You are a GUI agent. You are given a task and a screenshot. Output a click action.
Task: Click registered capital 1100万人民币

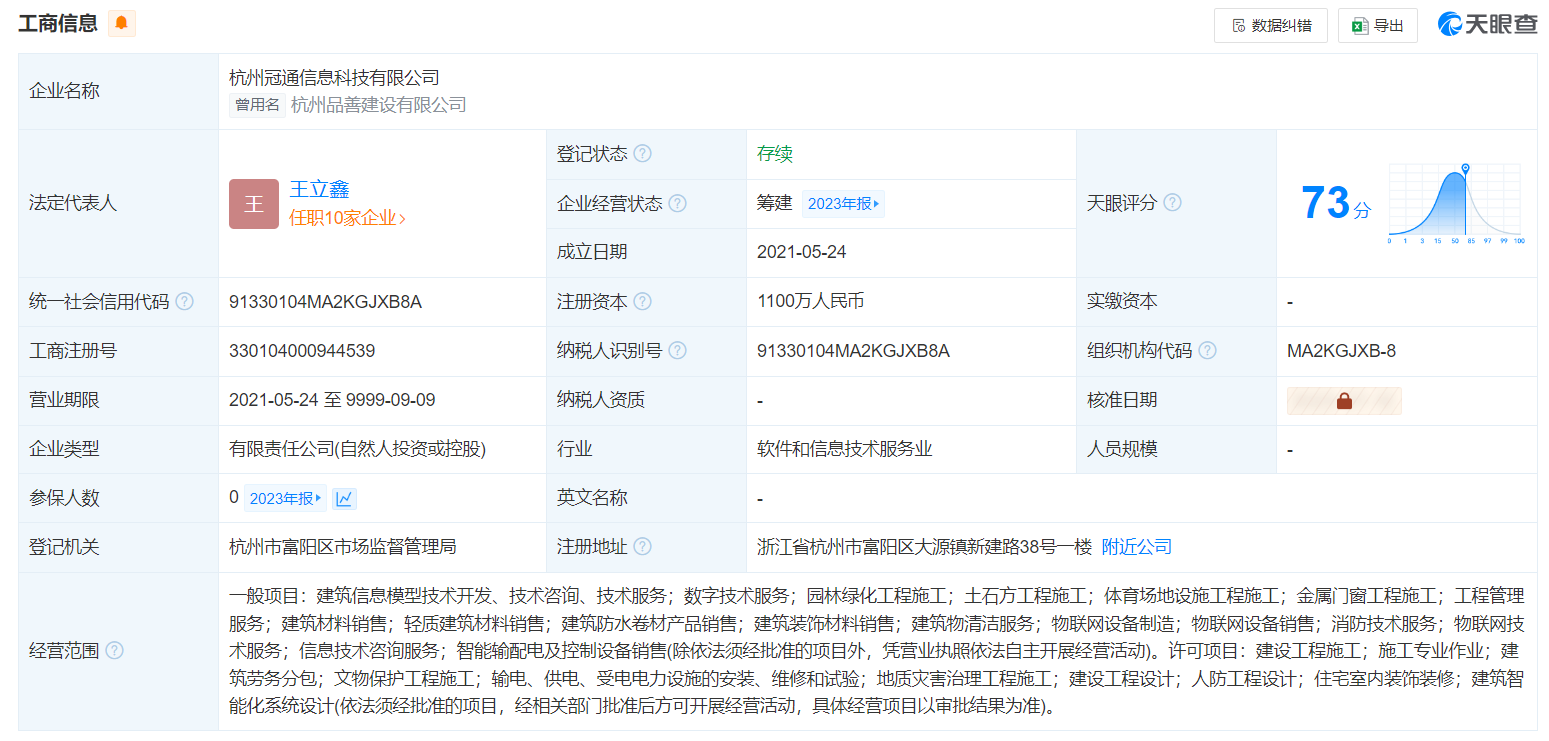[x=811, y=301]
